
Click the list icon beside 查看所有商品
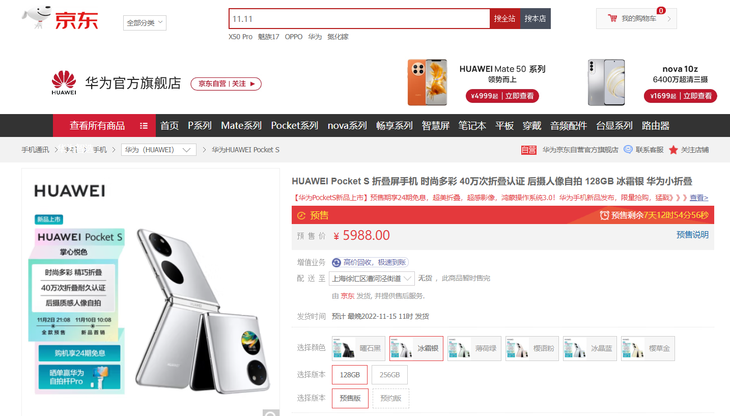click(143, 126)
